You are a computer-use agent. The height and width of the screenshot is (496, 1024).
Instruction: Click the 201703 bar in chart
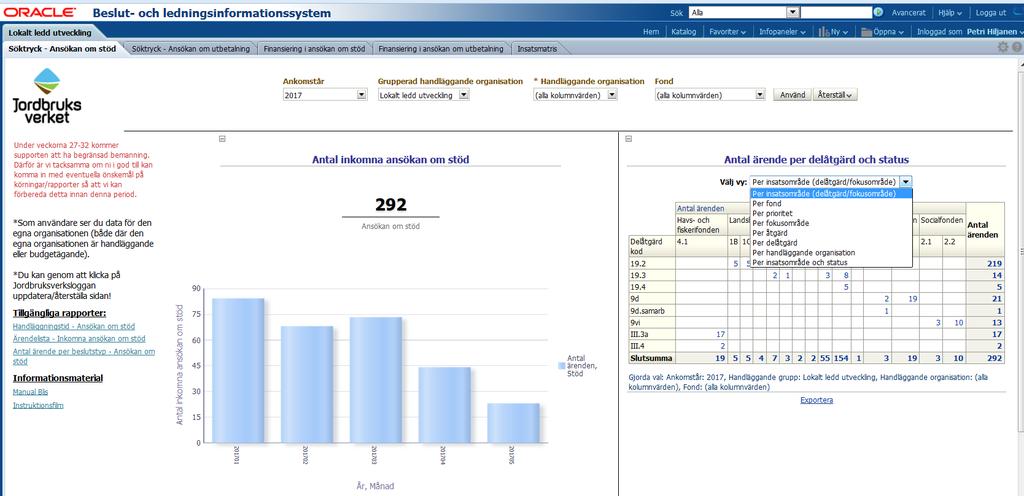(x=375, y=380)
